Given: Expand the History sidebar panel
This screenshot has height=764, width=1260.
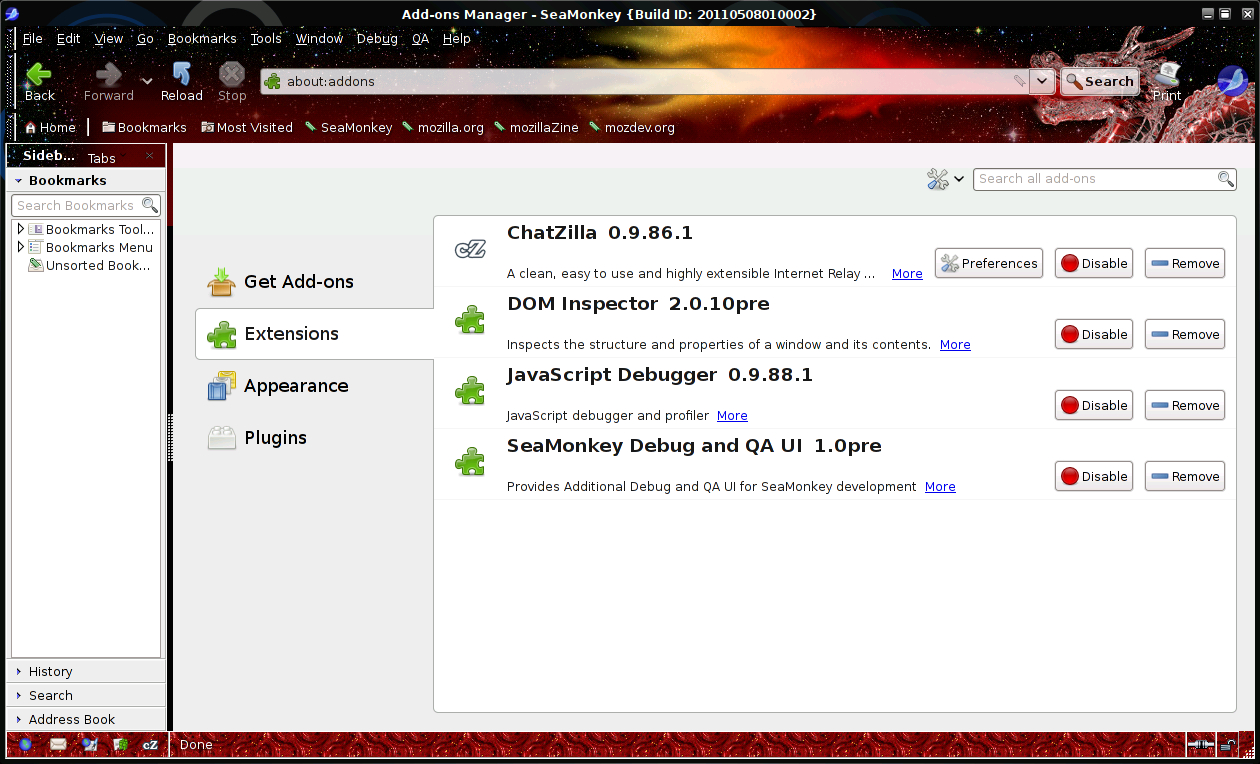Looking at the screenshot, I should tap(50, 672).
